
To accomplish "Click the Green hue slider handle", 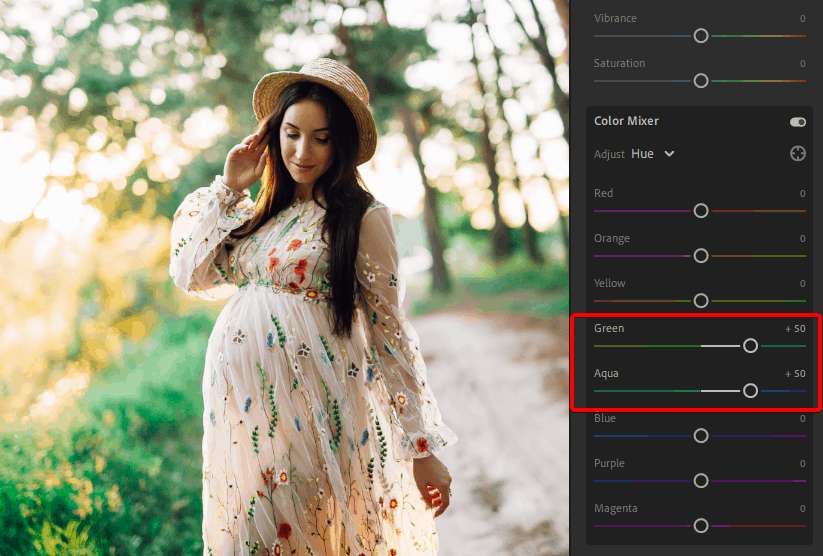I will point(750,345).
